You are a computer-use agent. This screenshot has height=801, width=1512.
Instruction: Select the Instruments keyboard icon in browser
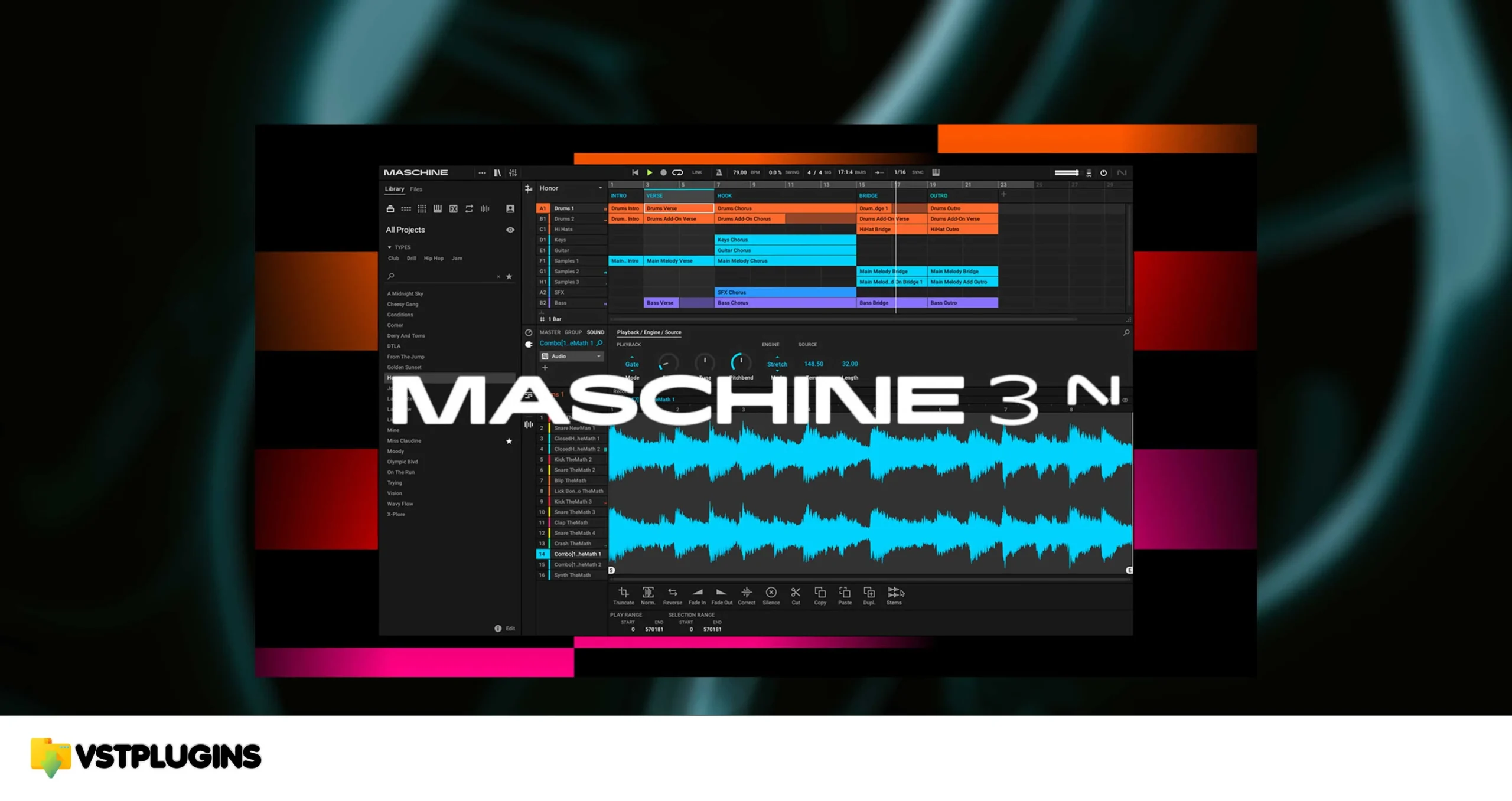[438, 209]
